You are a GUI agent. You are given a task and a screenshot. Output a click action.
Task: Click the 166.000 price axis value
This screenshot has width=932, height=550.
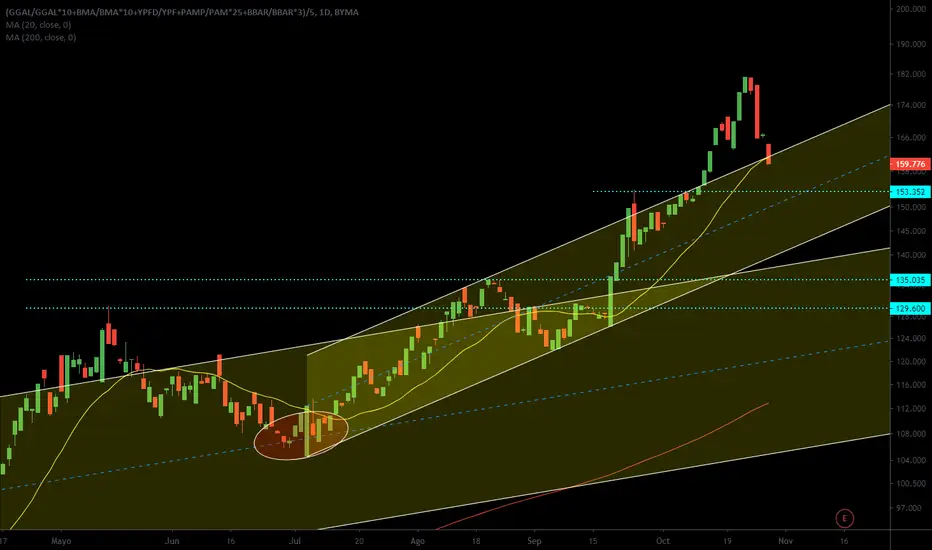911,137
